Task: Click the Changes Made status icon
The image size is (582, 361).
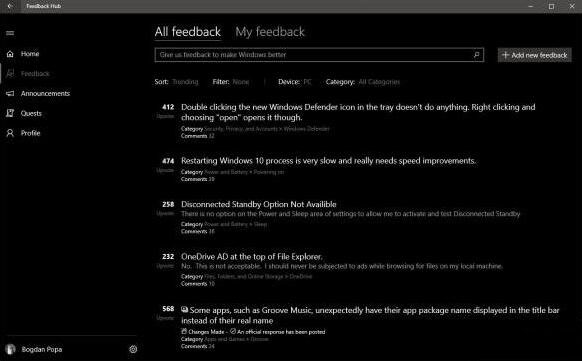Action: point(184,331)
